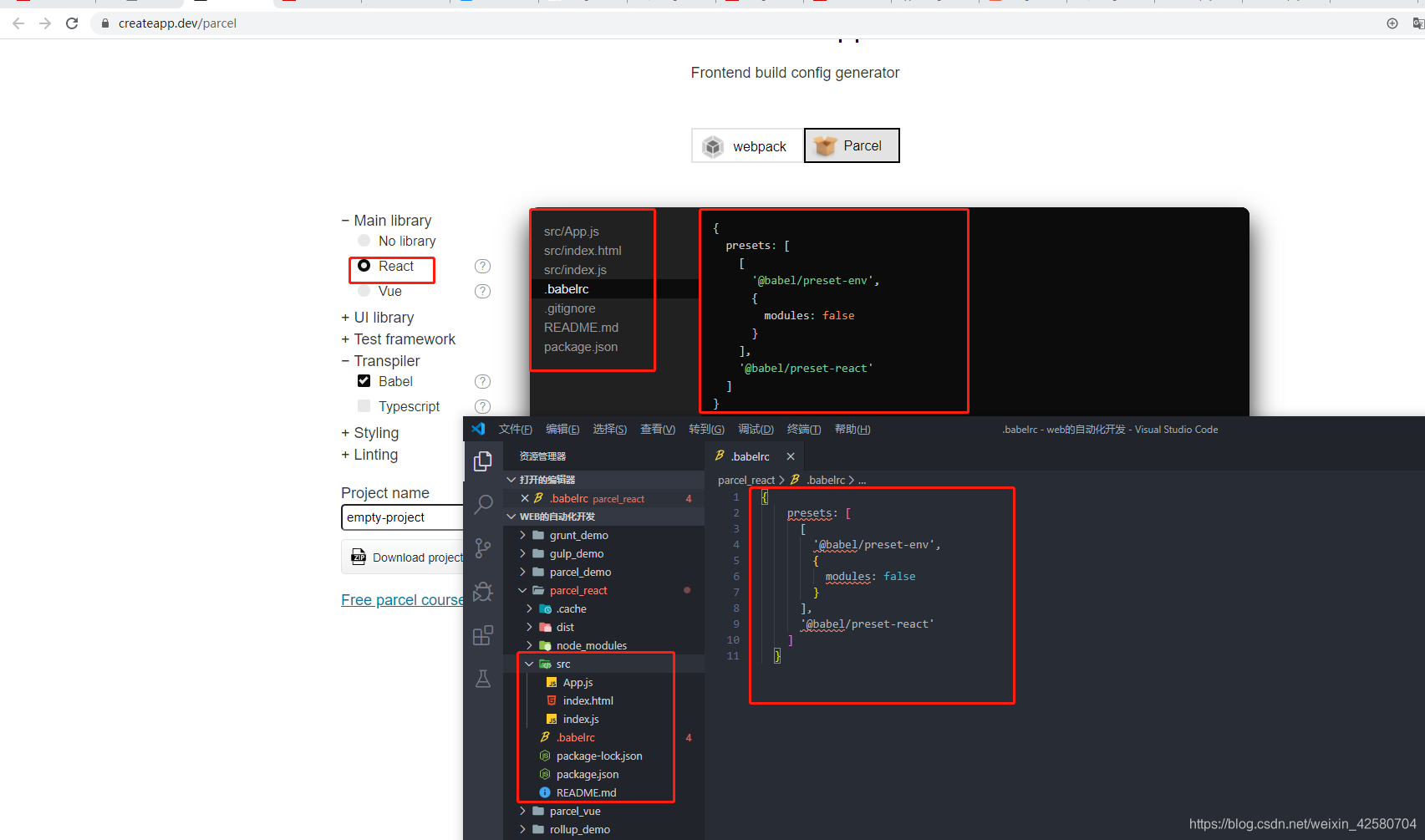Reload the createapp.dev page

[72, 23]
